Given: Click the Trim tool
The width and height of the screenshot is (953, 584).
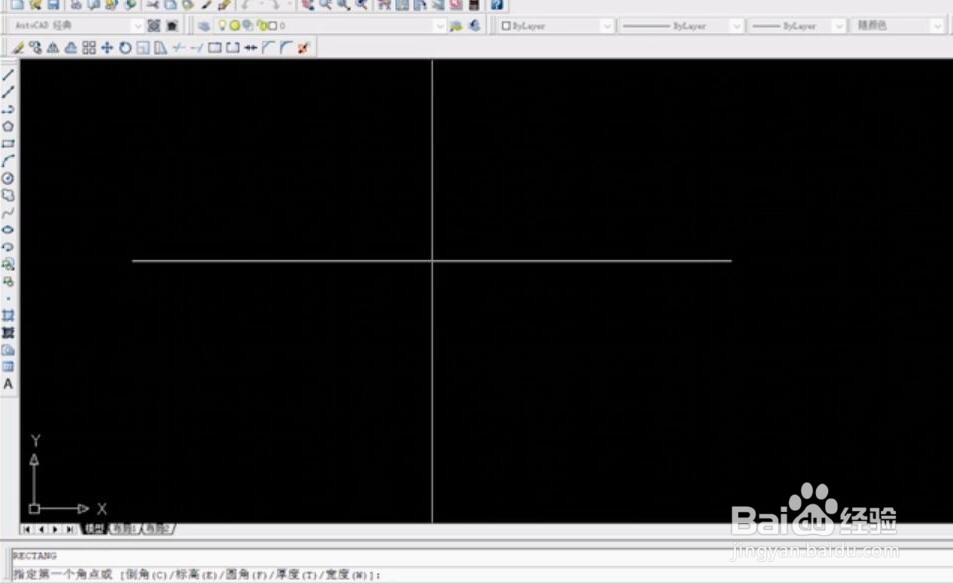Looking at the screenshot, I should [179, 47].
